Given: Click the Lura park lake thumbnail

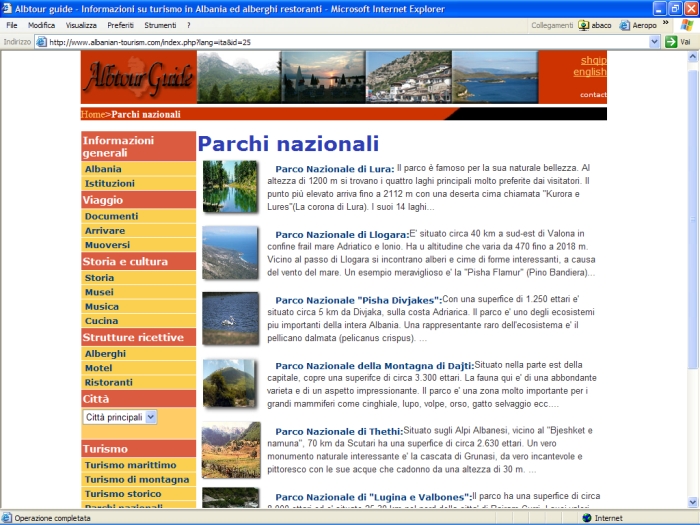Looking at the screenshot, I should click(230, 187).
